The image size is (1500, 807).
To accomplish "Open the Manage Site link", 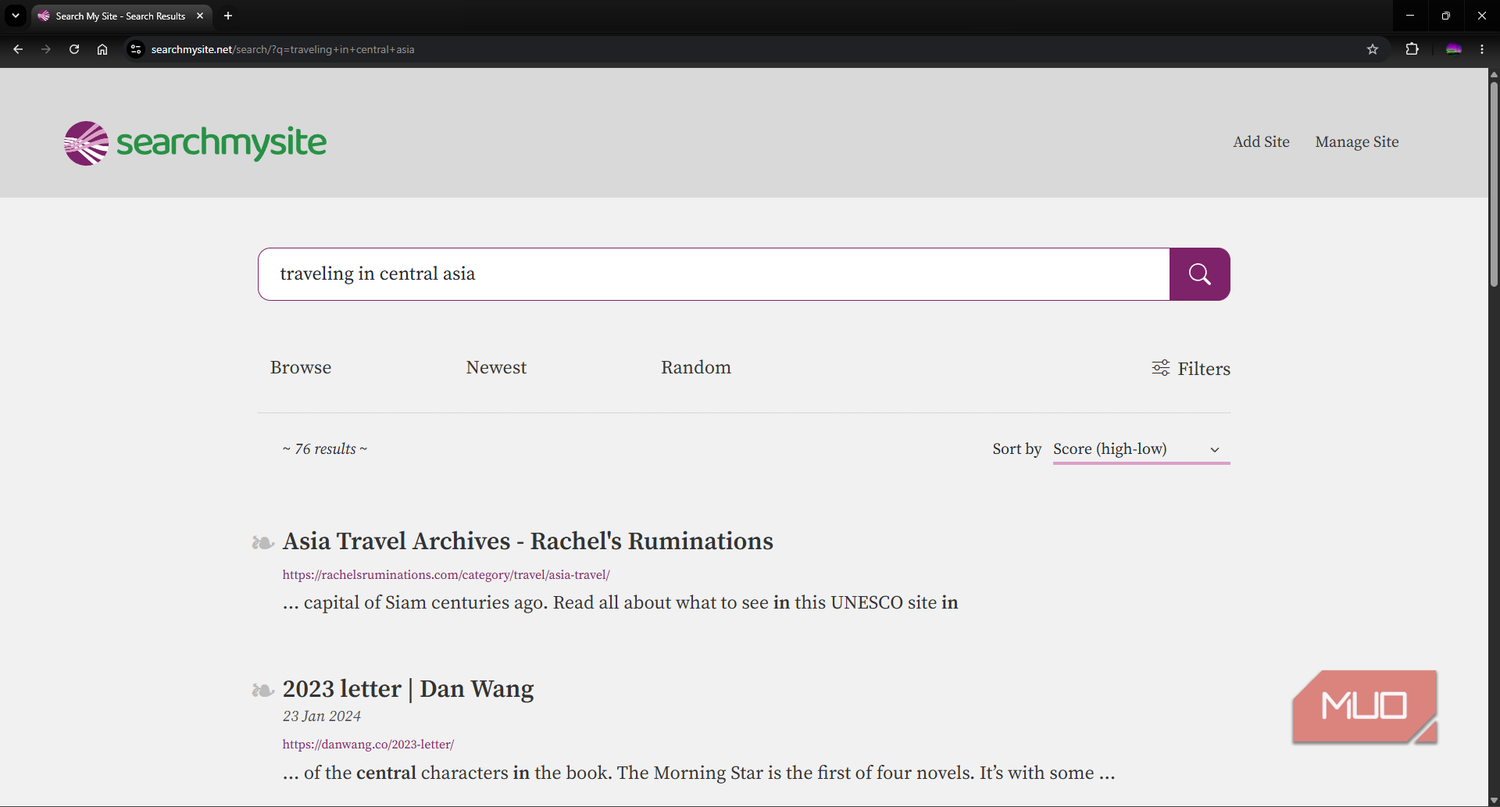I will [x=1357, y=142].
